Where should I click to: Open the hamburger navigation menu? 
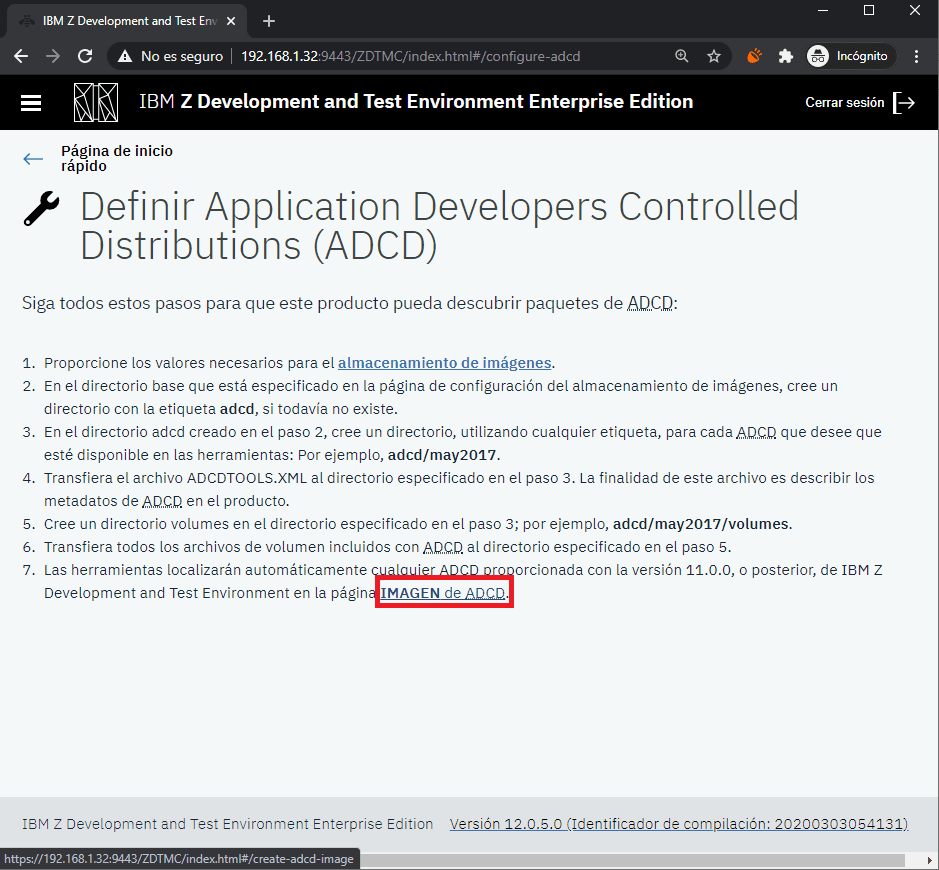point(31,103)
